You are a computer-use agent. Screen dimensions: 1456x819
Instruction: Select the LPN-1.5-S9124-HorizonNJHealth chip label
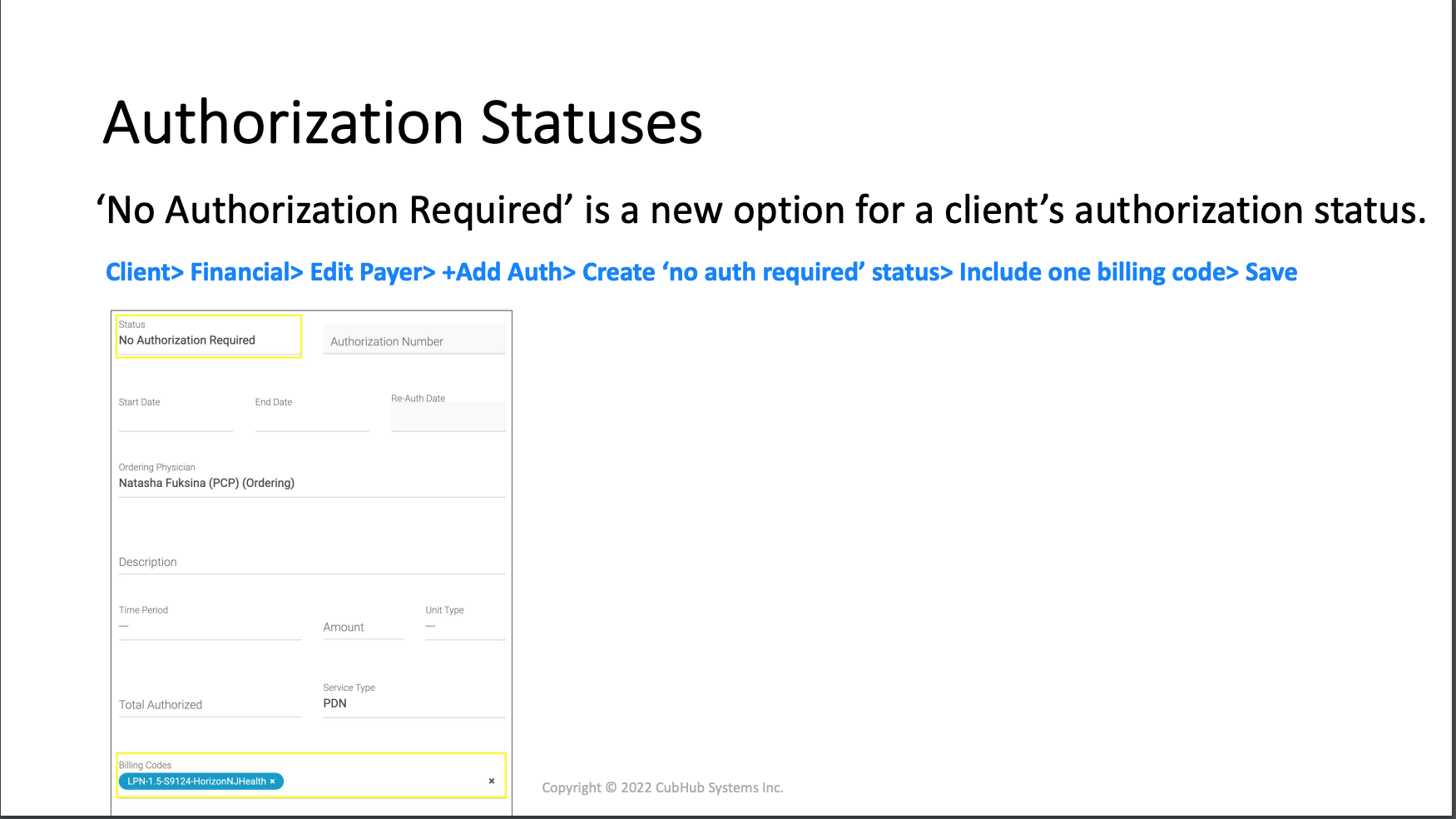196,782
